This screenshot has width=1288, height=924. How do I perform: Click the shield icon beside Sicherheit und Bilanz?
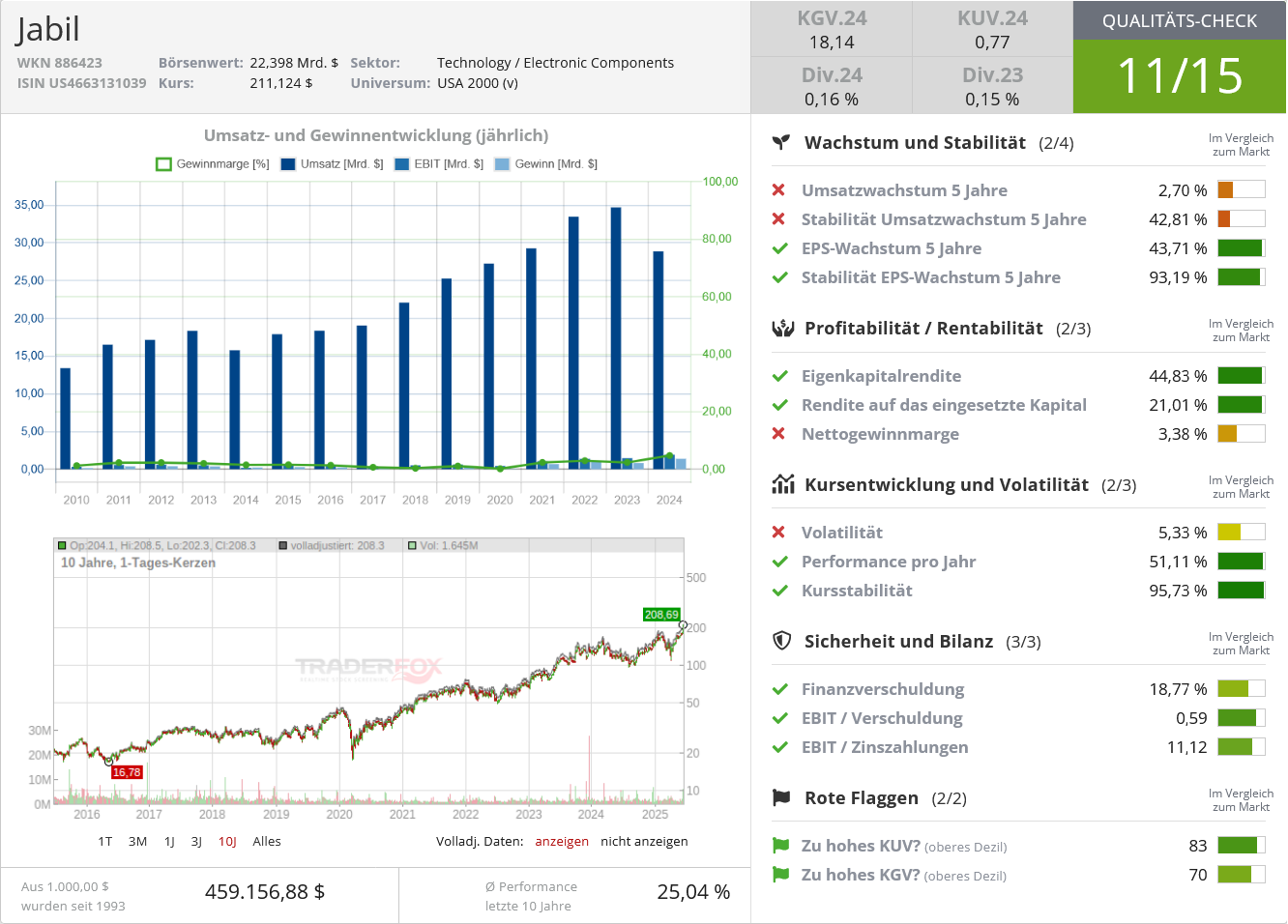click(782, 641)
